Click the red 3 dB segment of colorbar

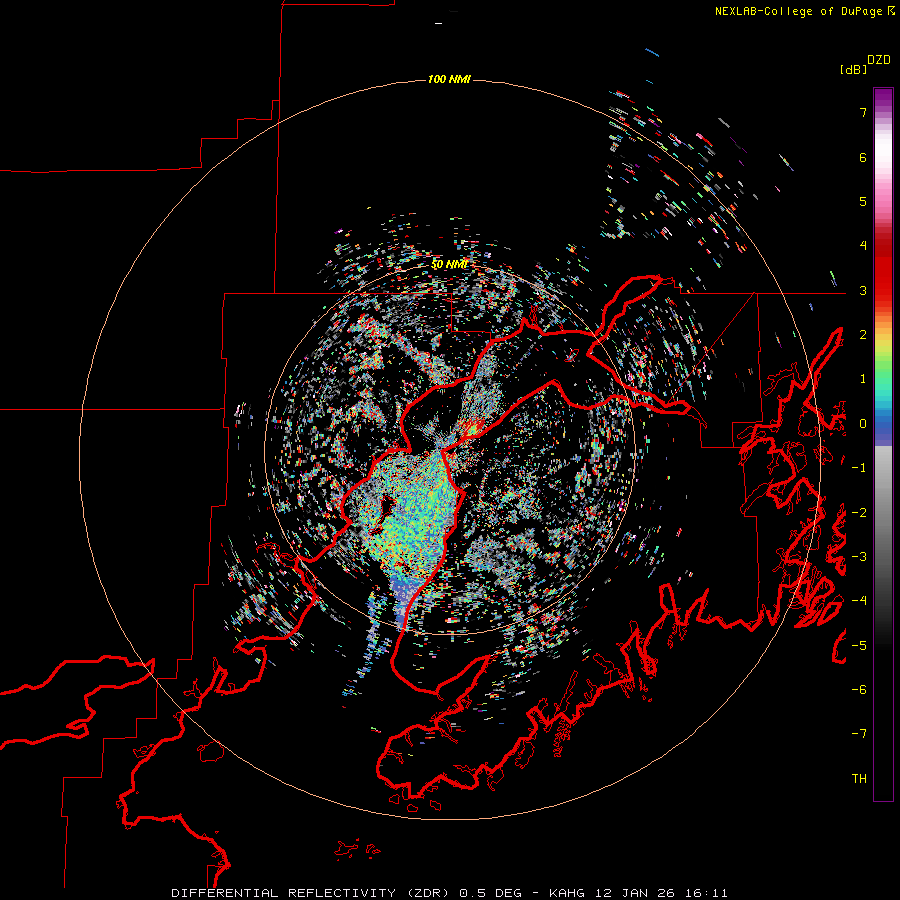pos(883,290)
